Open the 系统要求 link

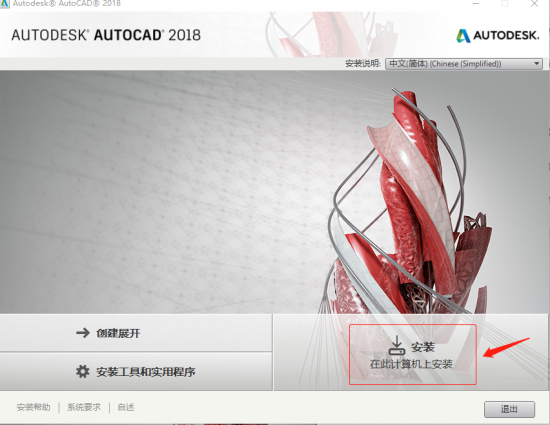click(84, 407)
